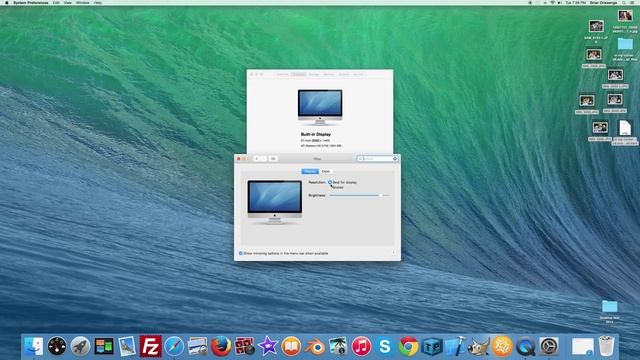
Task: Select the blank document file on desktop
Action: tap(625, 128)
